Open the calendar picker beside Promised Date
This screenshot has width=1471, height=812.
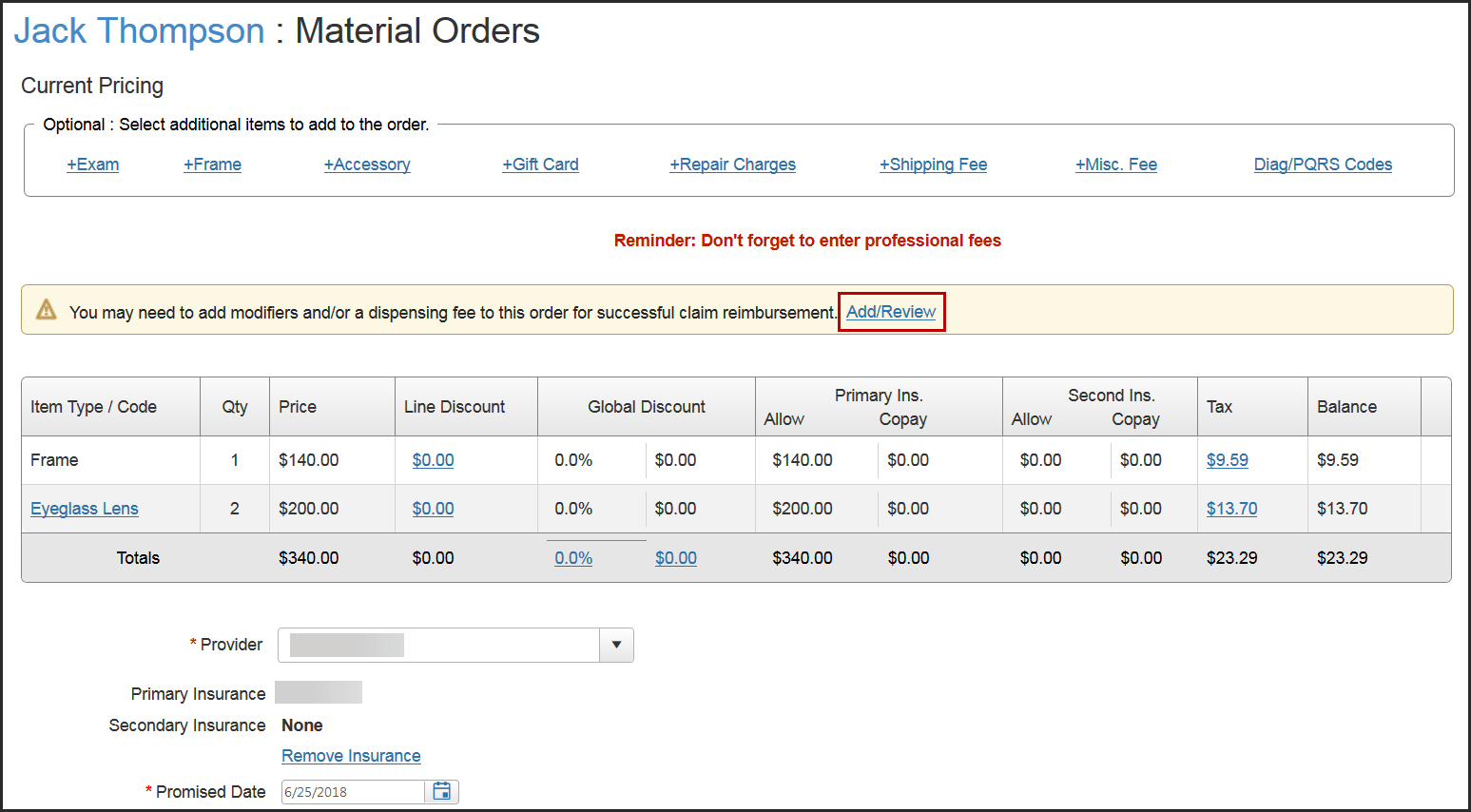pos(441,791)
